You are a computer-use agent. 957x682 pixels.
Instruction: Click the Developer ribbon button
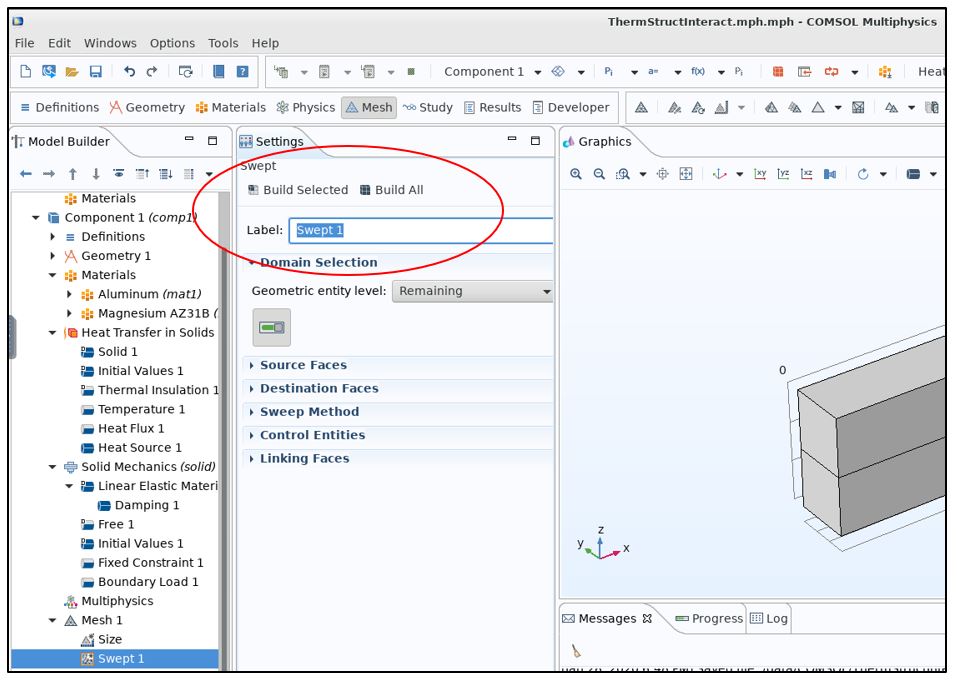[x=570, y=107]
